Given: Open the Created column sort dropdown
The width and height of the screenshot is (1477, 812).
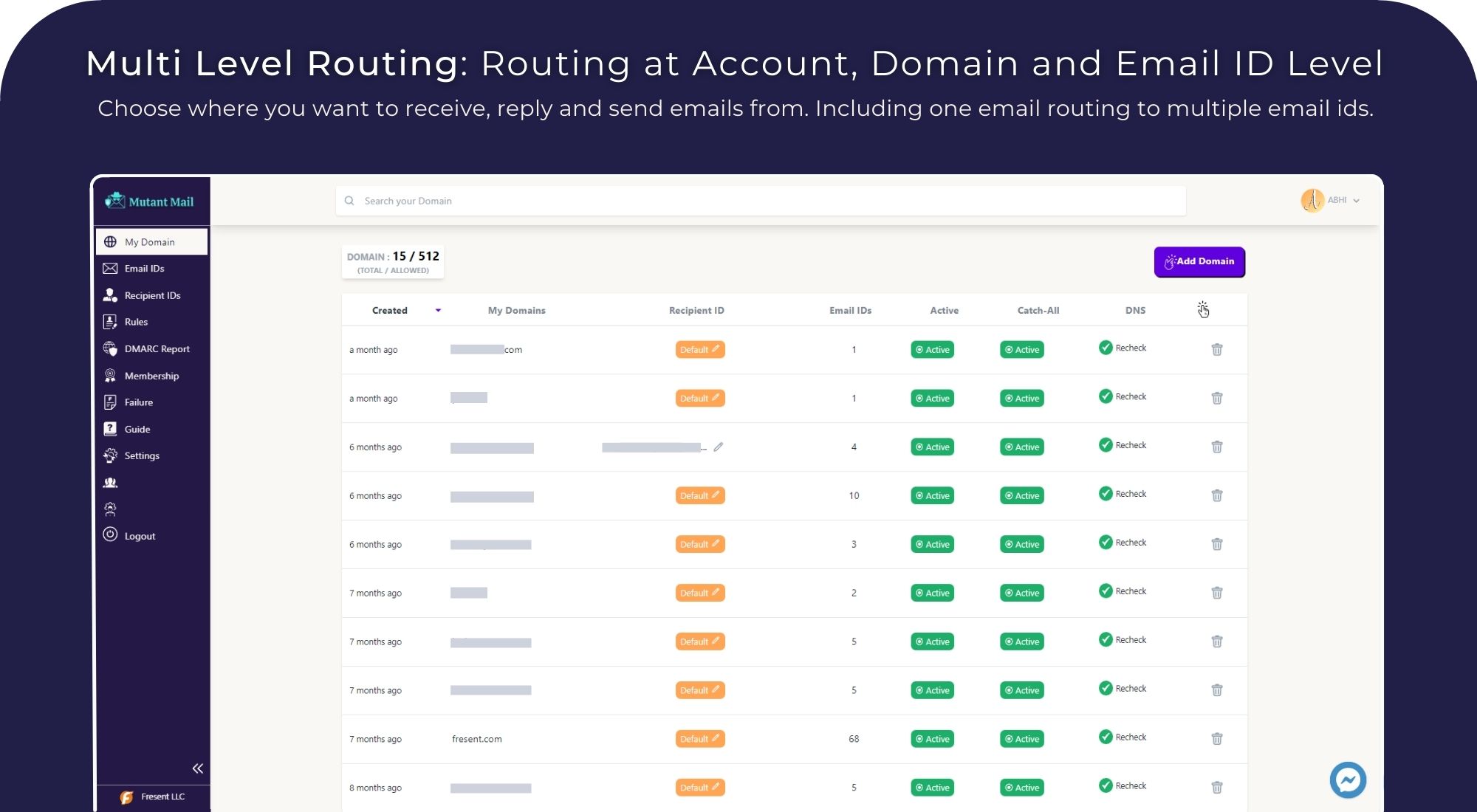Looking at the screenshot, I should (x=438, y=310).
